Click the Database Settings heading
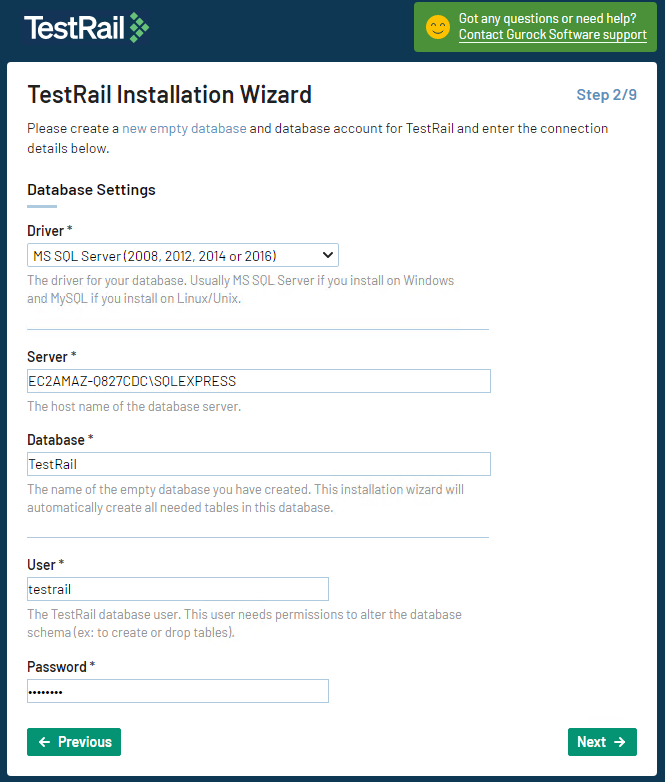This screenshot has height=782, width=665. coord(91,190)
